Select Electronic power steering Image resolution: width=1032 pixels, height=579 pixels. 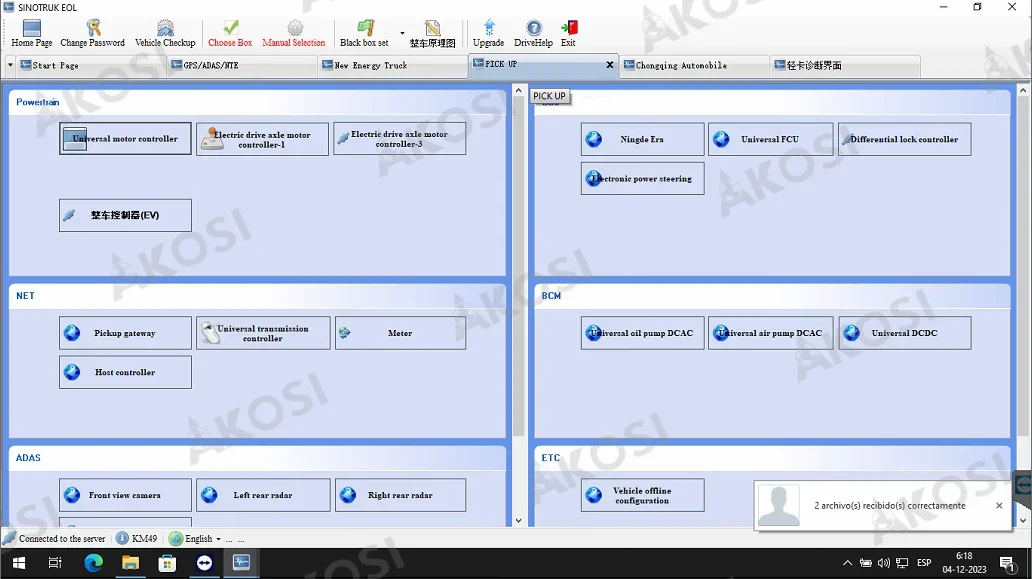[x=642, y=178]
